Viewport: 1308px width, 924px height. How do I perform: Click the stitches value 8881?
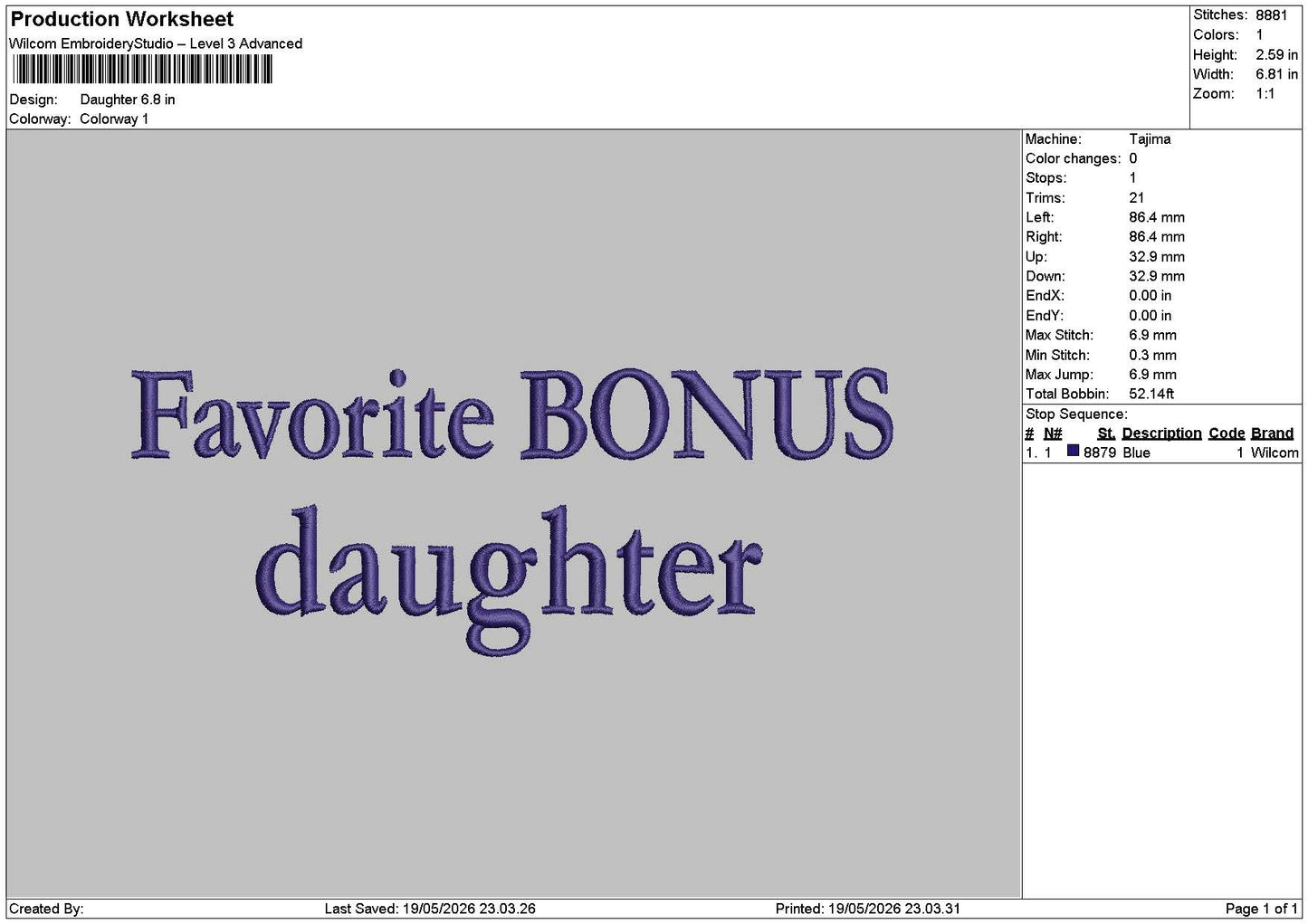click(1271, 15)
